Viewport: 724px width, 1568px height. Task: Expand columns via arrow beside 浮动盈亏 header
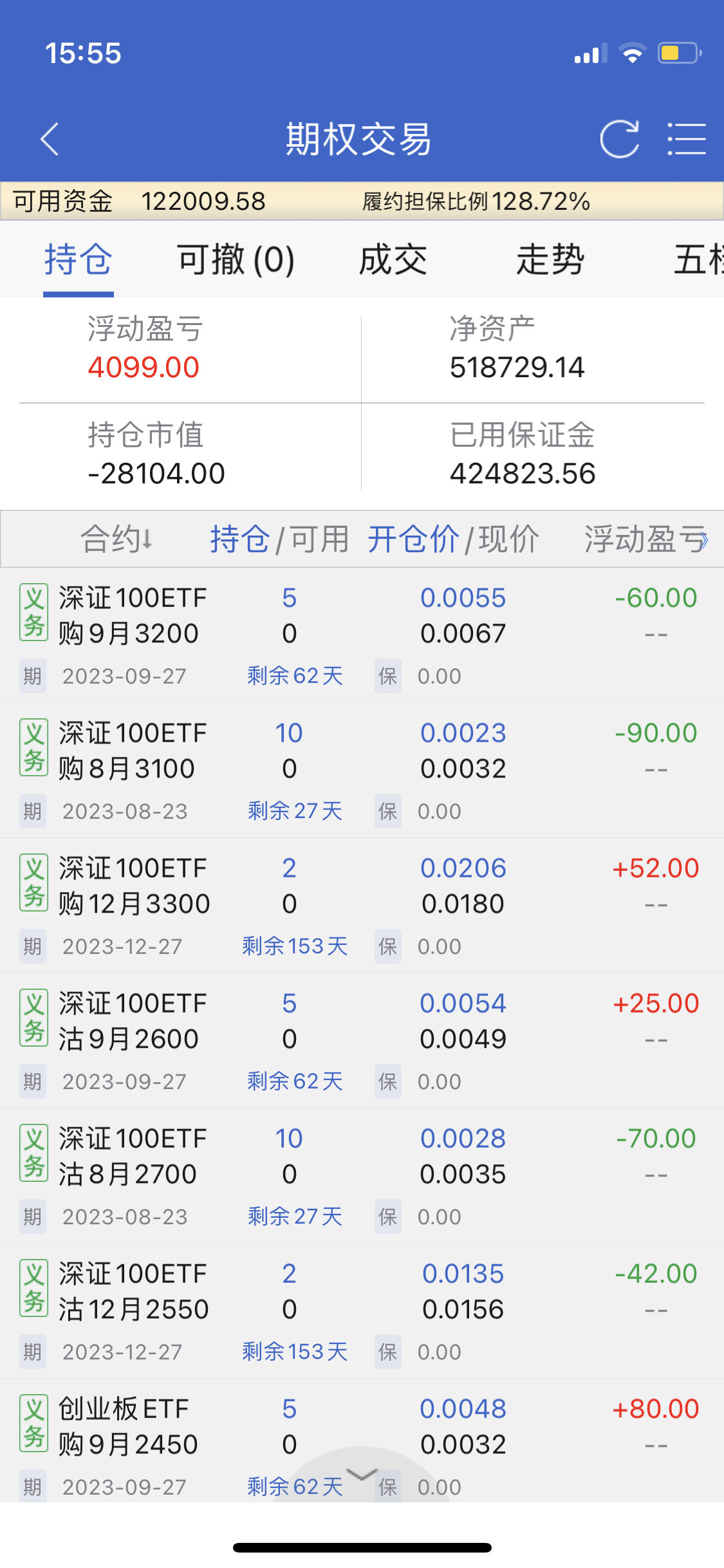coord(704,539)
